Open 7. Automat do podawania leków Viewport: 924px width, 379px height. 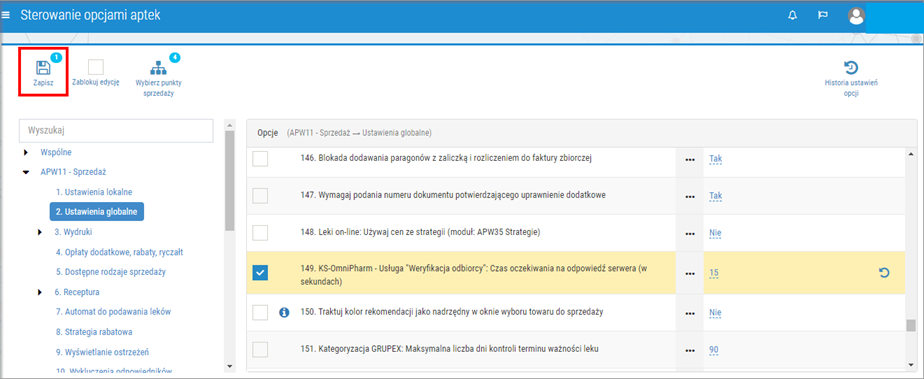pos(113,312)
